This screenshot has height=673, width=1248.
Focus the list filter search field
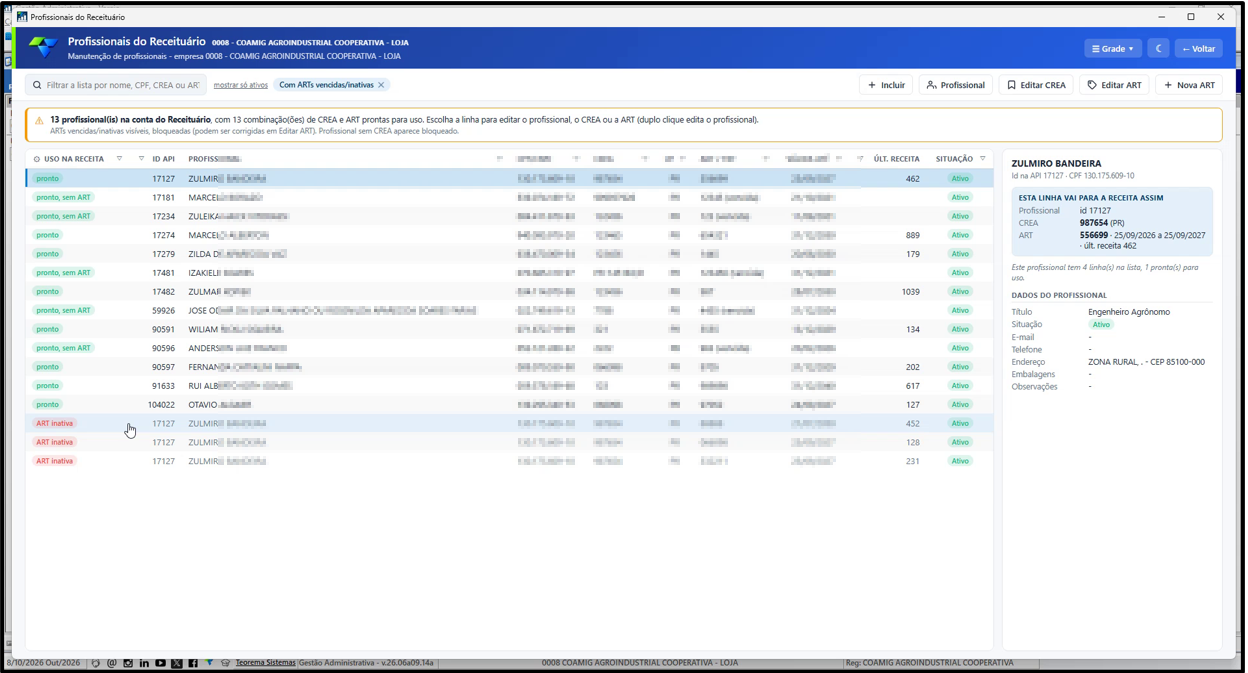click(116, 85)
